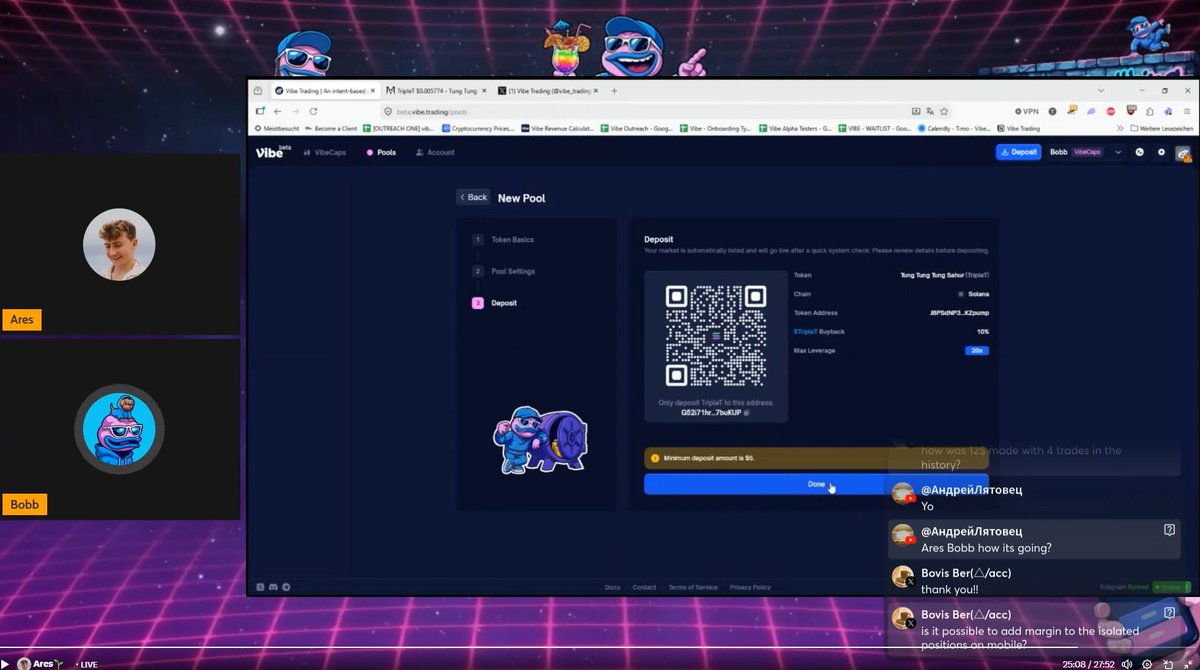Image resolution: width=1200 pixels, height=670 pixels.
Task: Open Weitere Lesezeichen bookmarks folder
Action: [1161, 129]
